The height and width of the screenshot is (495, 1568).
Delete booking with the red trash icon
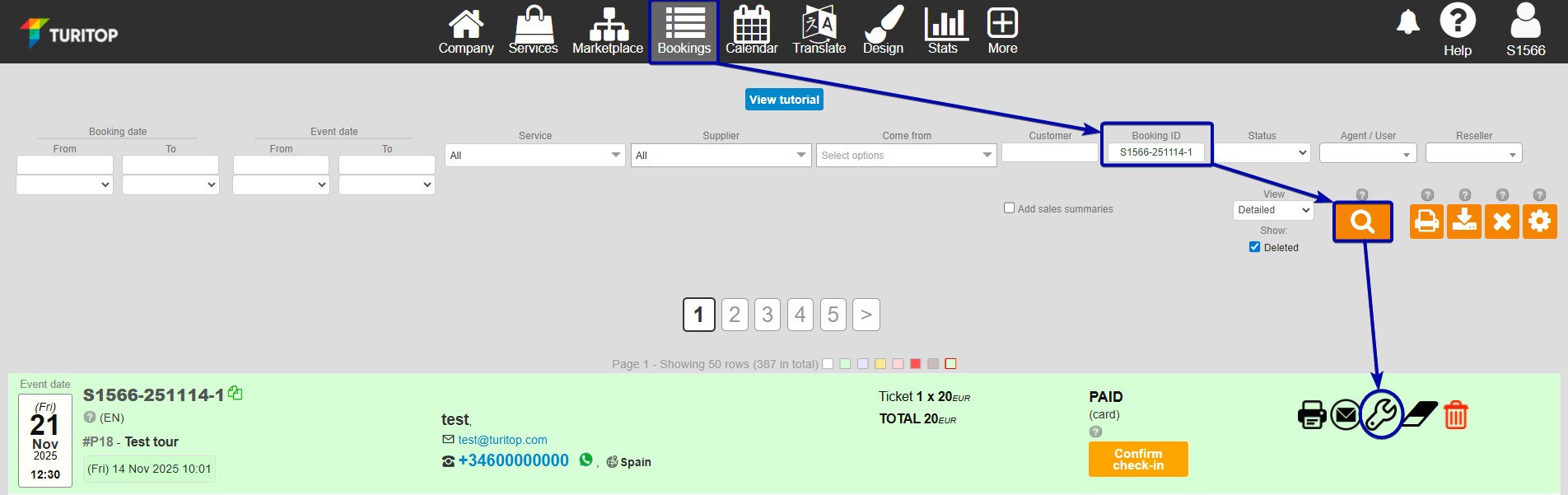click(1455, 414)
